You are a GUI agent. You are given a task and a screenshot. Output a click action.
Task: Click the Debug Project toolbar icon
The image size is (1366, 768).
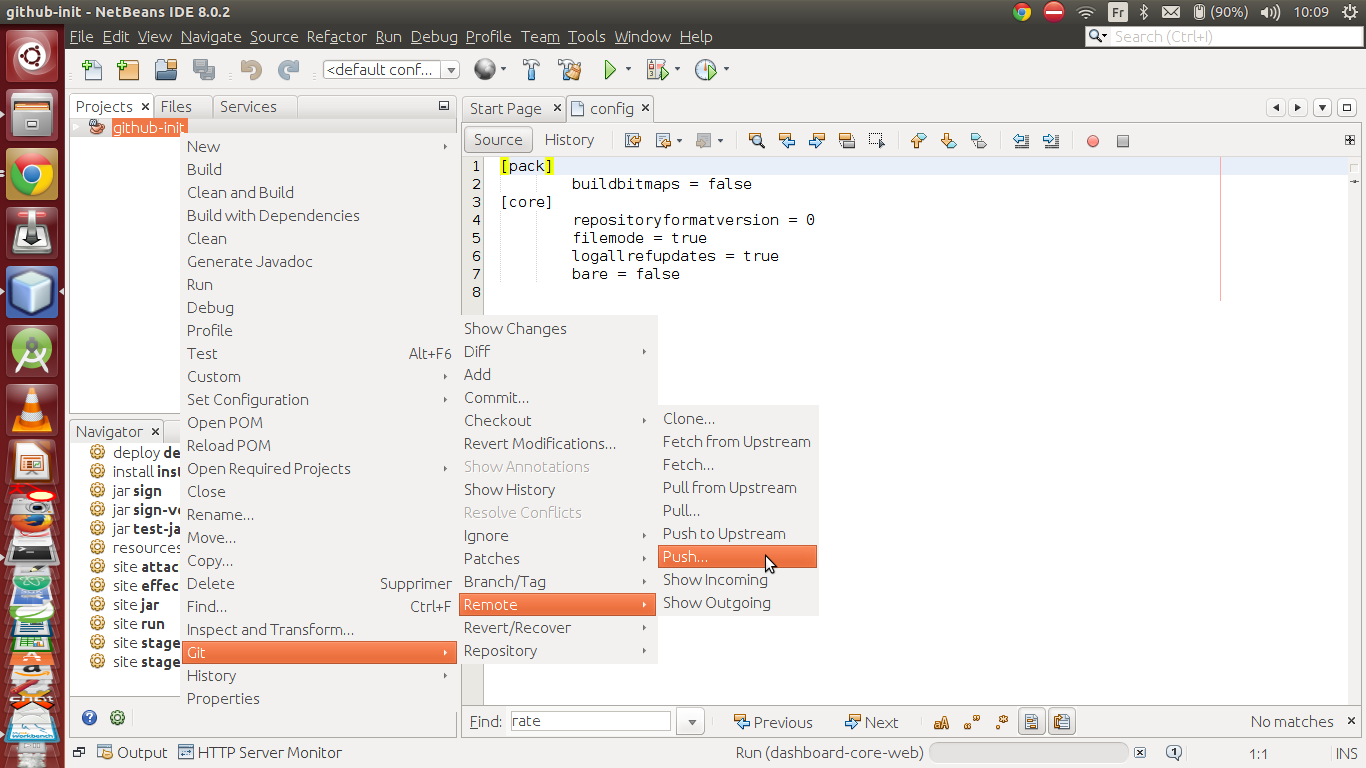[657, 70]
